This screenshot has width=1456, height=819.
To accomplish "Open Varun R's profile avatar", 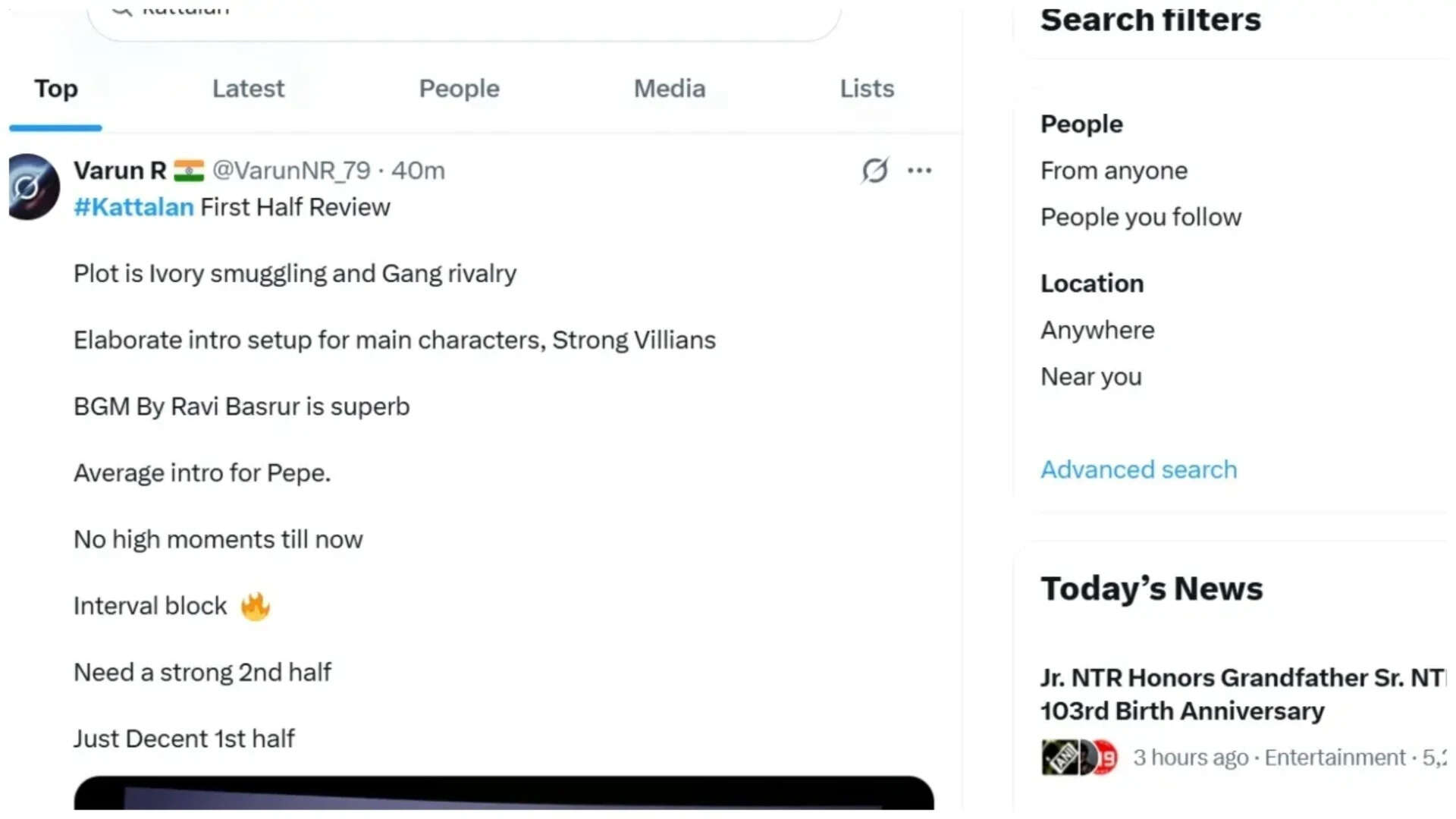I will (33, 187).
